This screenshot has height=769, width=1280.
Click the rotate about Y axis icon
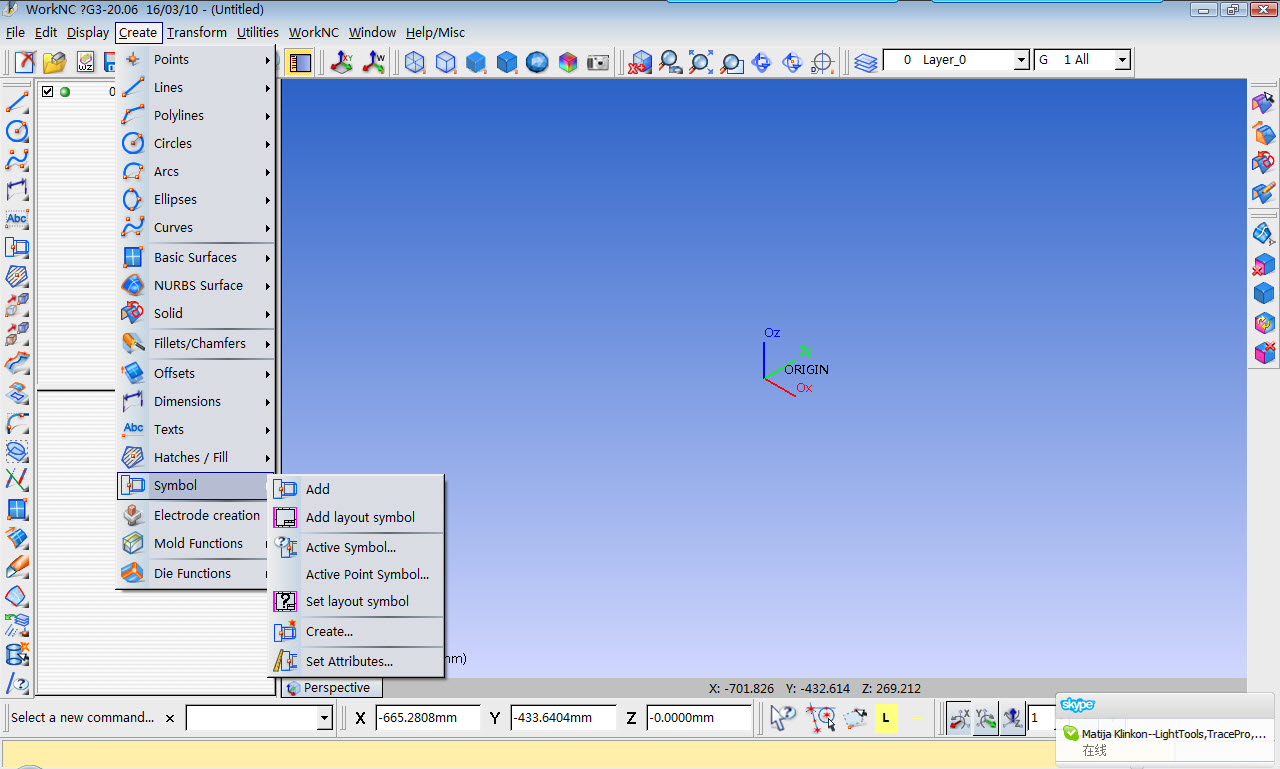tap(985, 717)
